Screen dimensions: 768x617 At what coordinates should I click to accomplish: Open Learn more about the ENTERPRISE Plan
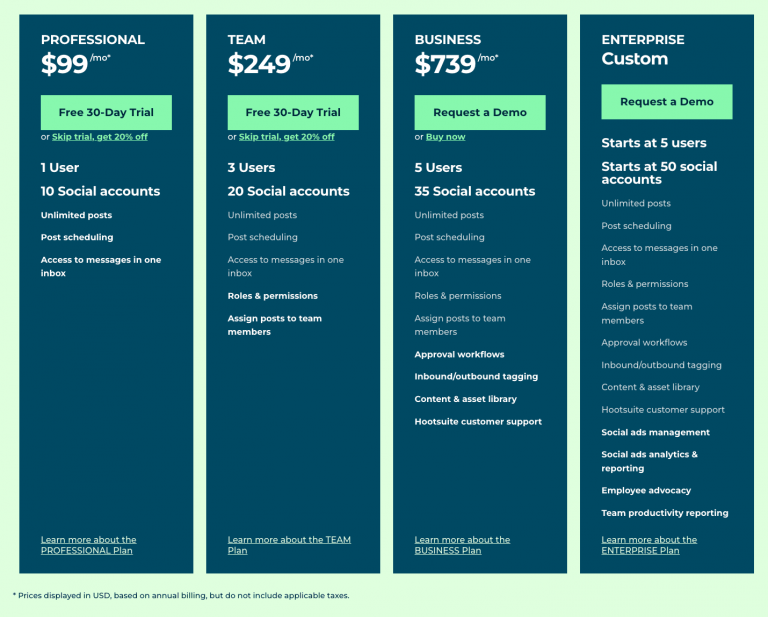pyautogui.click(x=649, y=545)
